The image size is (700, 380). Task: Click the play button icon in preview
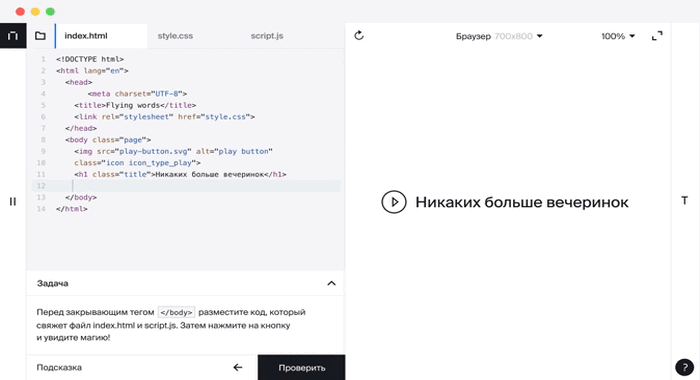pos(394,202)
